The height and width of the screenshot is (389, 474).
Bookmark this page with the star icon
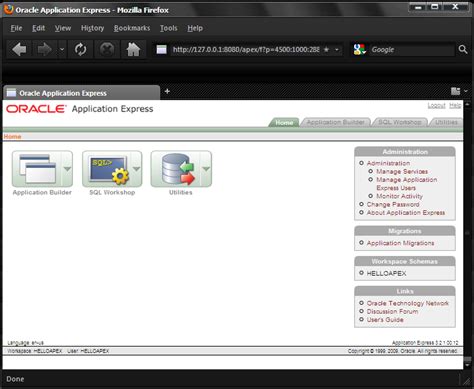click(326, 49)
